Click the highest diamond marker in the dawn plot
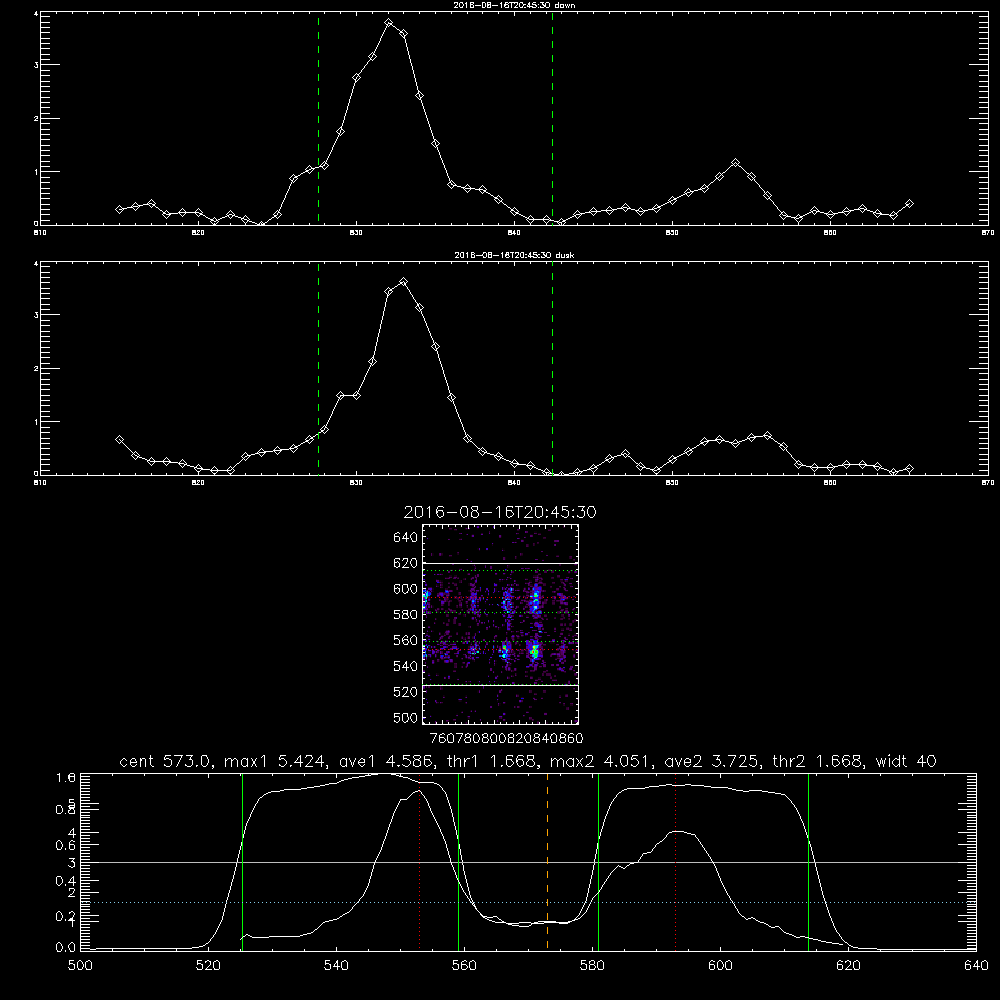Image resolution: width=1000 pixels, height=1000 pixels. click(388, 22)
